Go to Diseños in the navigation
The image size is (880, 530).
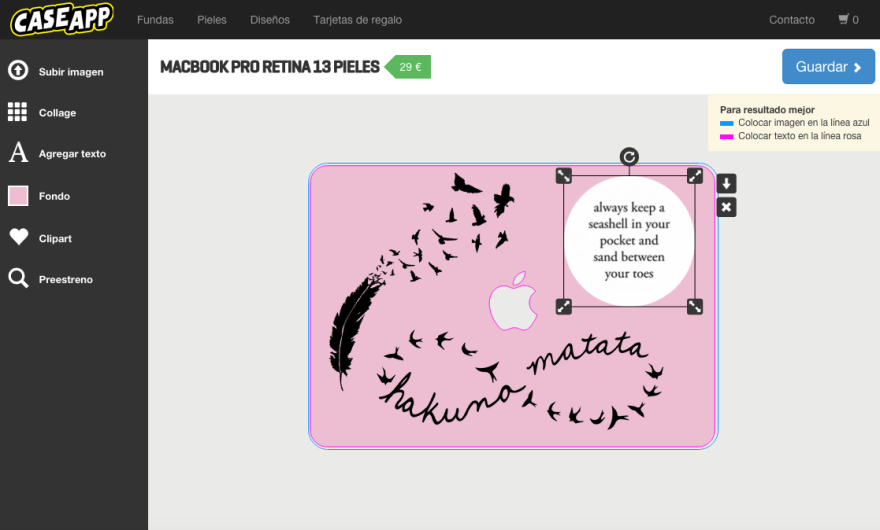270,20
